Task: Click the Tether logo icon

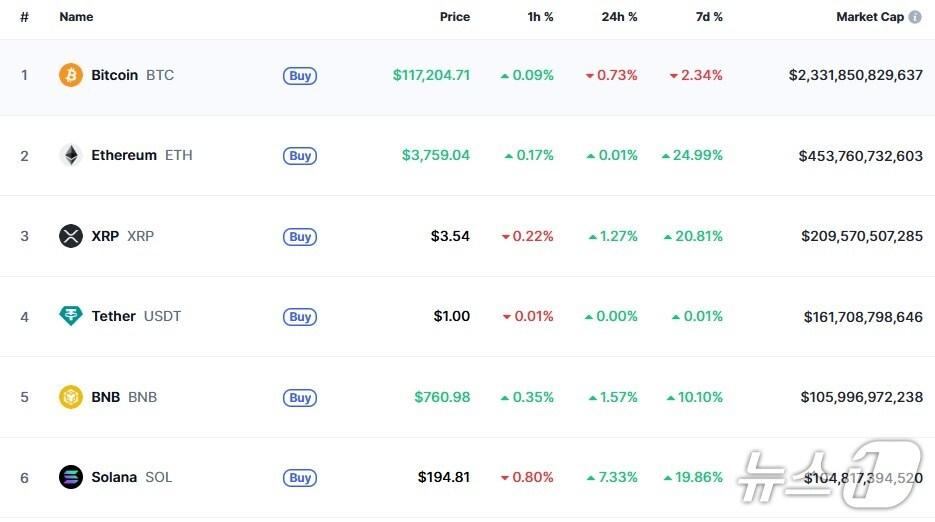Action: pyautogui.click(x=71, y=316)
